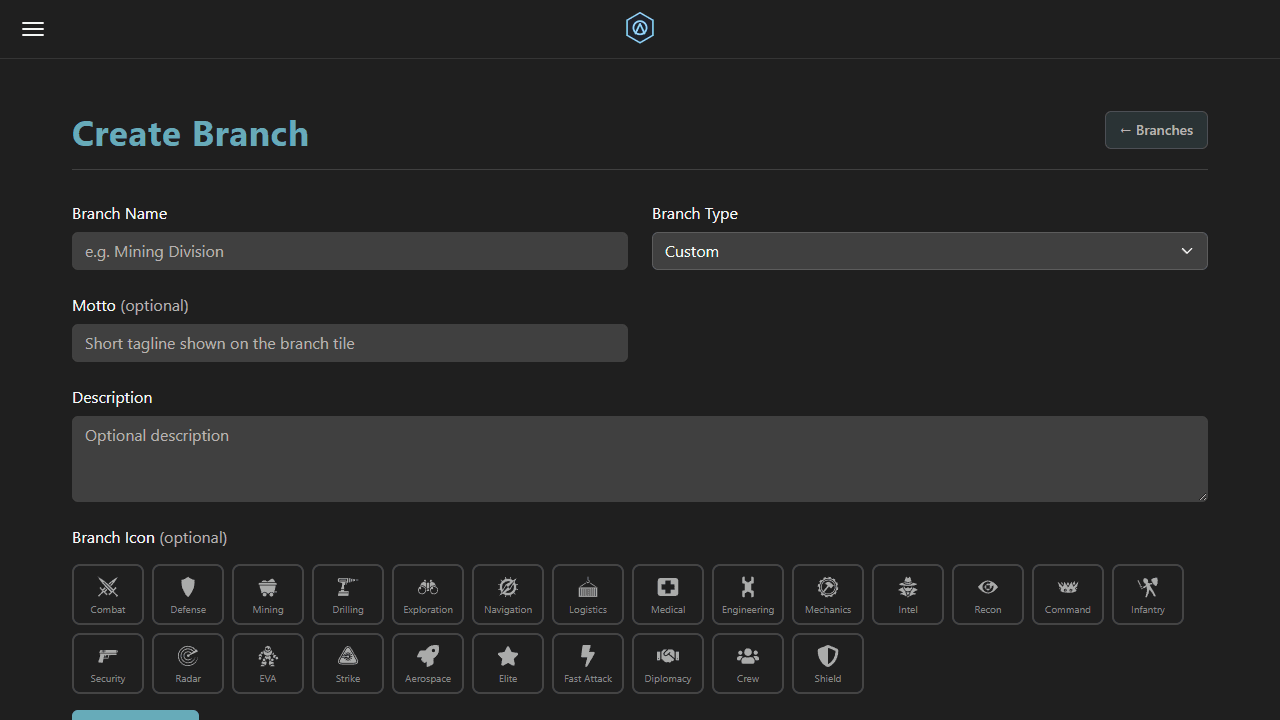The width and height of the screenshot is (1280, 720).
Task: Pick the Elite star icon
Action: pos(508,663)
